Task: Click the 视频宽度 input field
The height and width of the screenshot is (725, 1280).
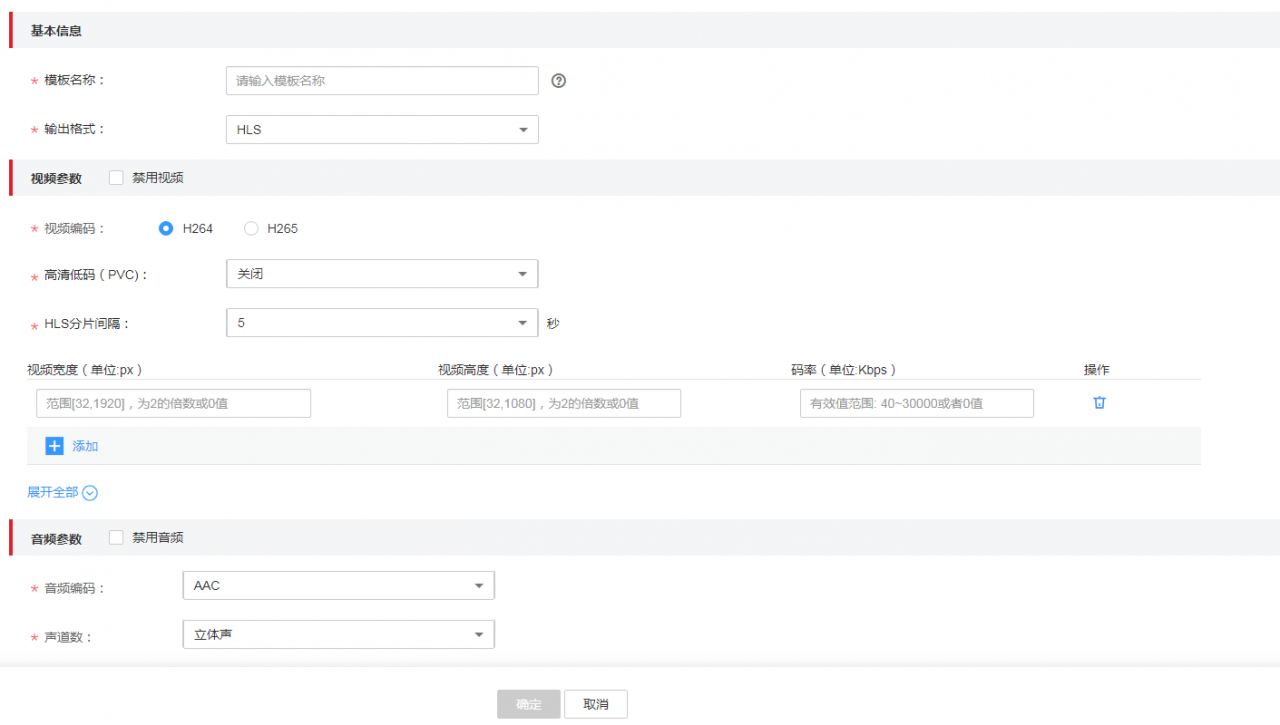Action: click(x=173, y=404)
